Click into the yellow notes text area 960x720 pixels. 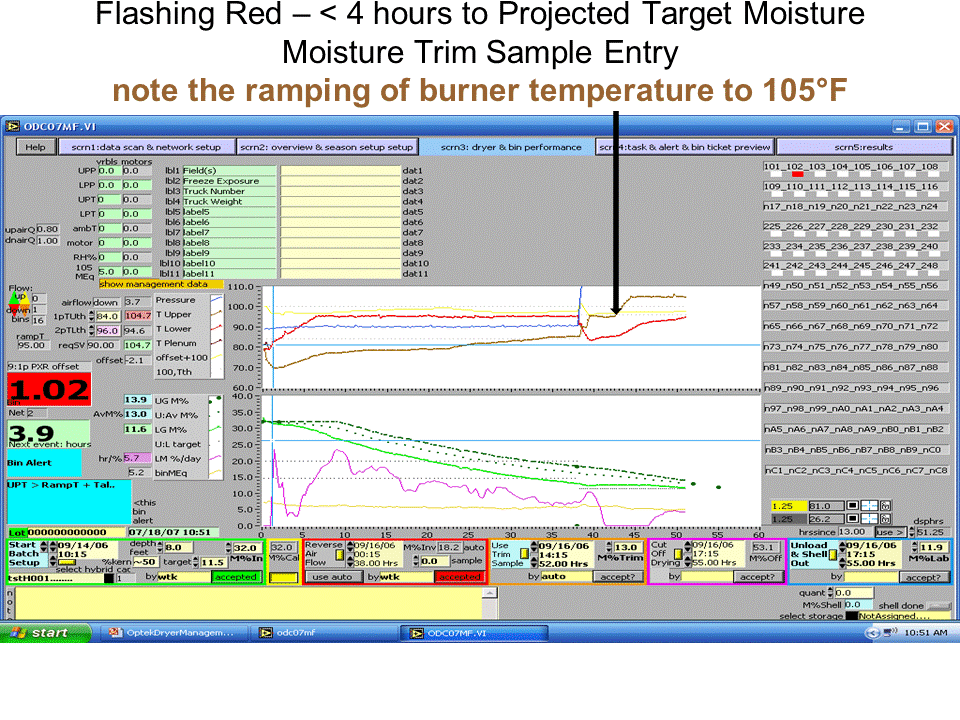click(x=248, y=604)
